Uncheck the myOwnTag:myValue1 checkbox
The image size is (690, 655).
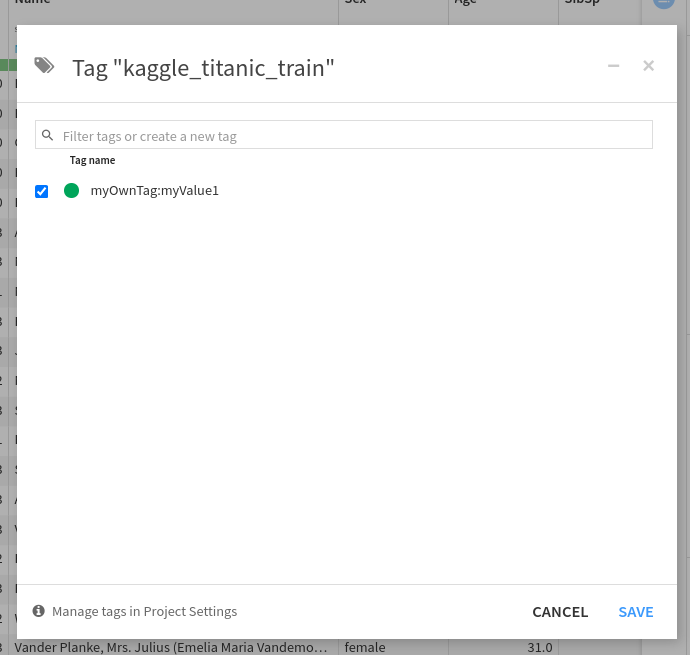pyautogui.click(x=42, y=191)
